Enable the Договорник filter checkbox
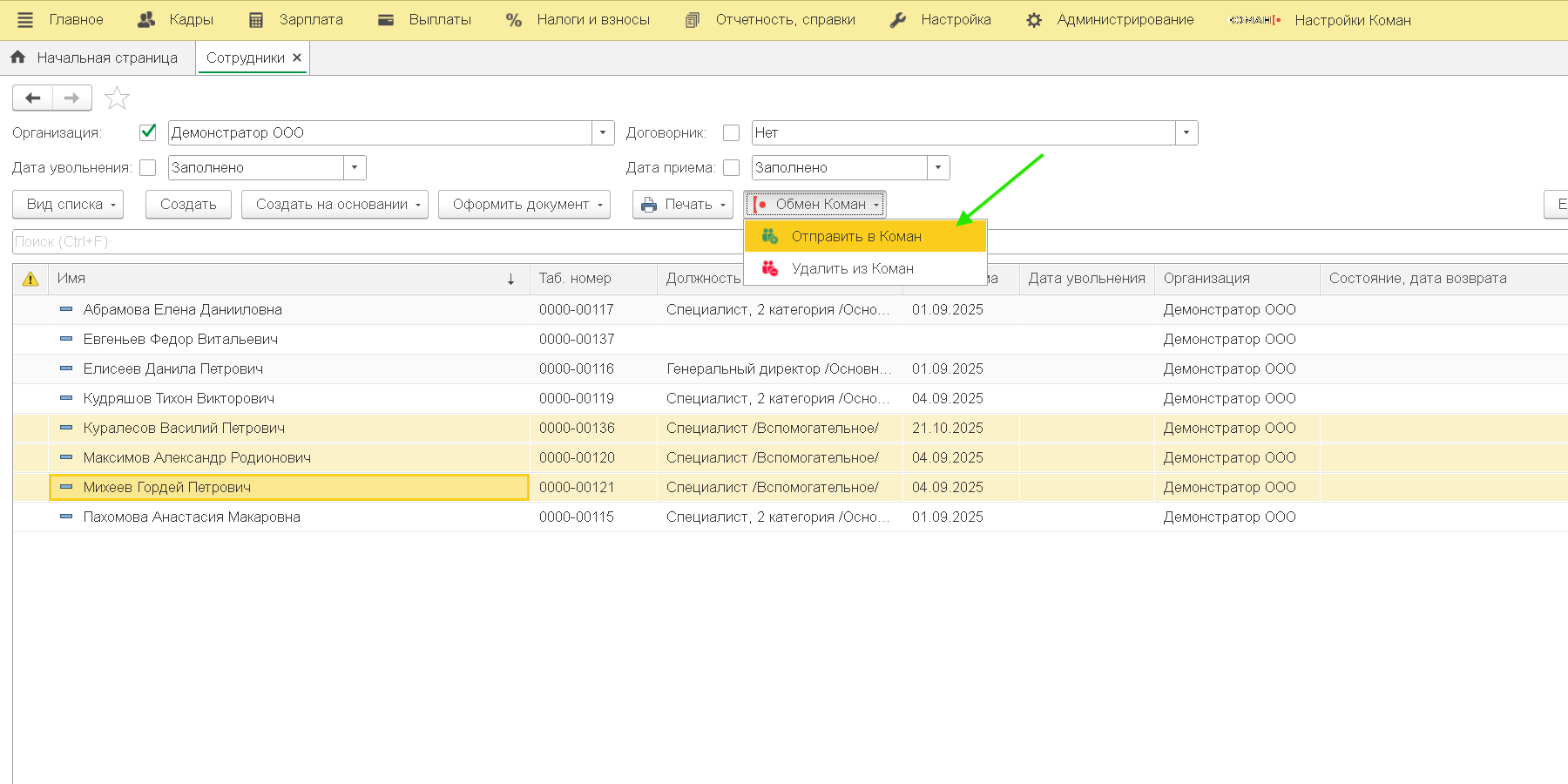This screenshot has height=784, width=1568. pos(732,132)
